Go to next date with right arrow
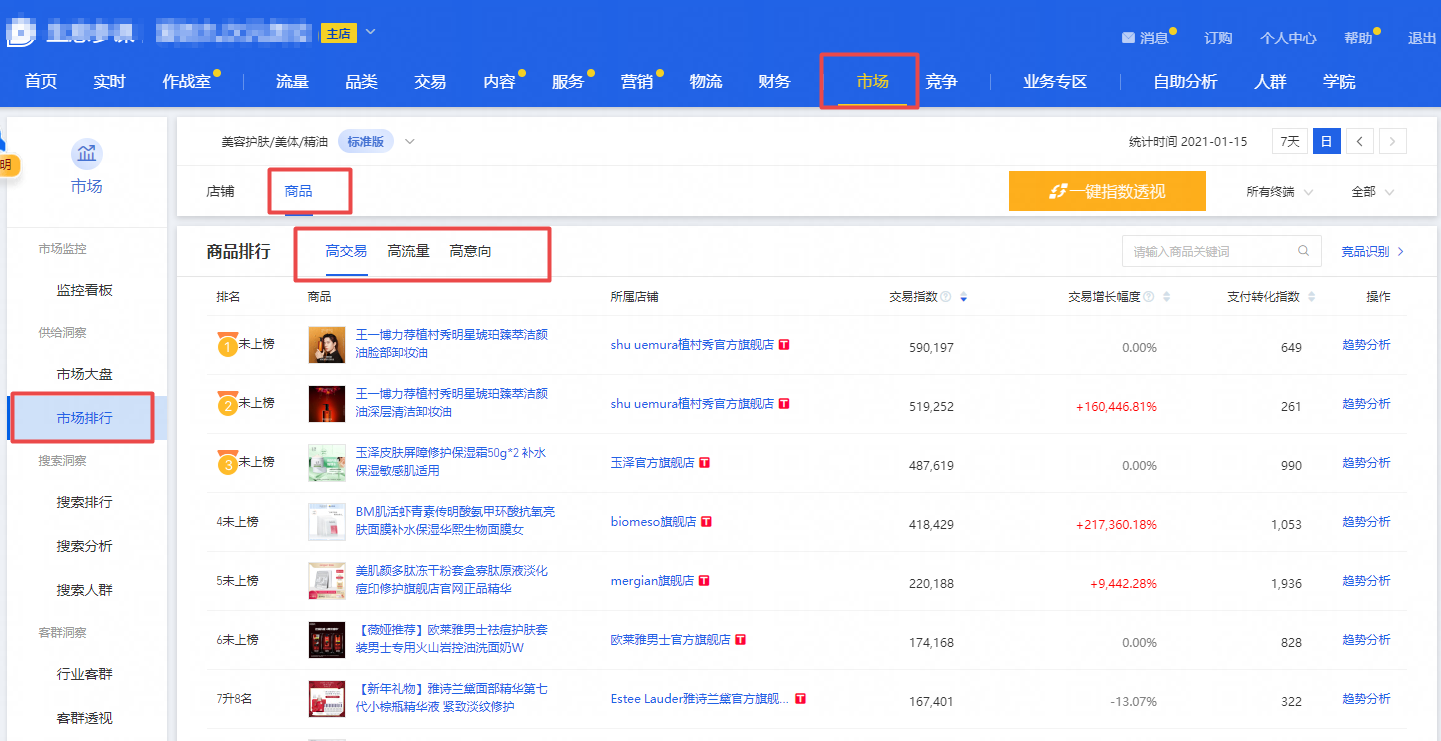1441x741 pixels. [x=1393, y=142]
